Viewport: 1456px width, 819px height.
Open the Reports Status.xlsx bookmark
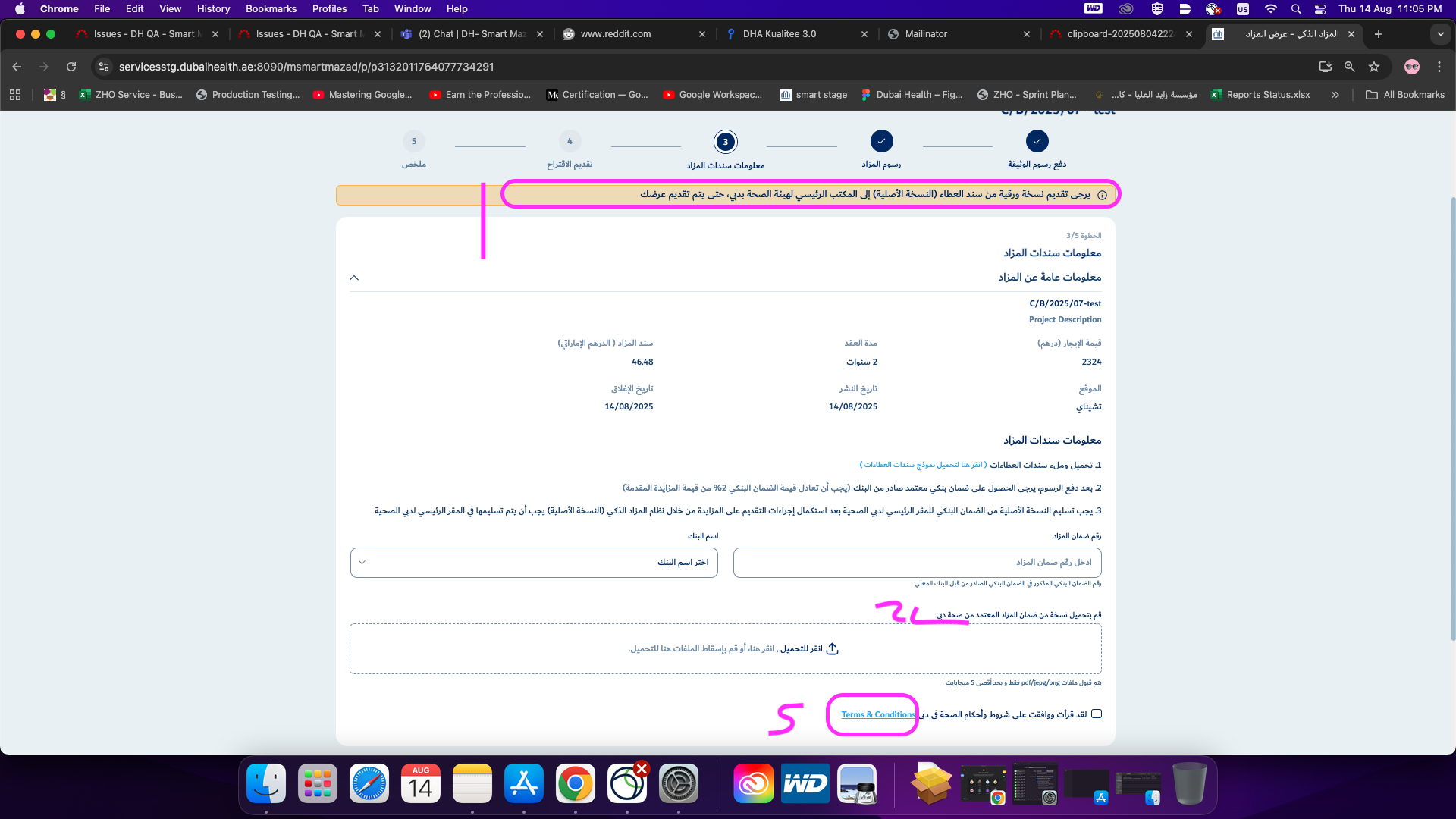[1260, 95]
